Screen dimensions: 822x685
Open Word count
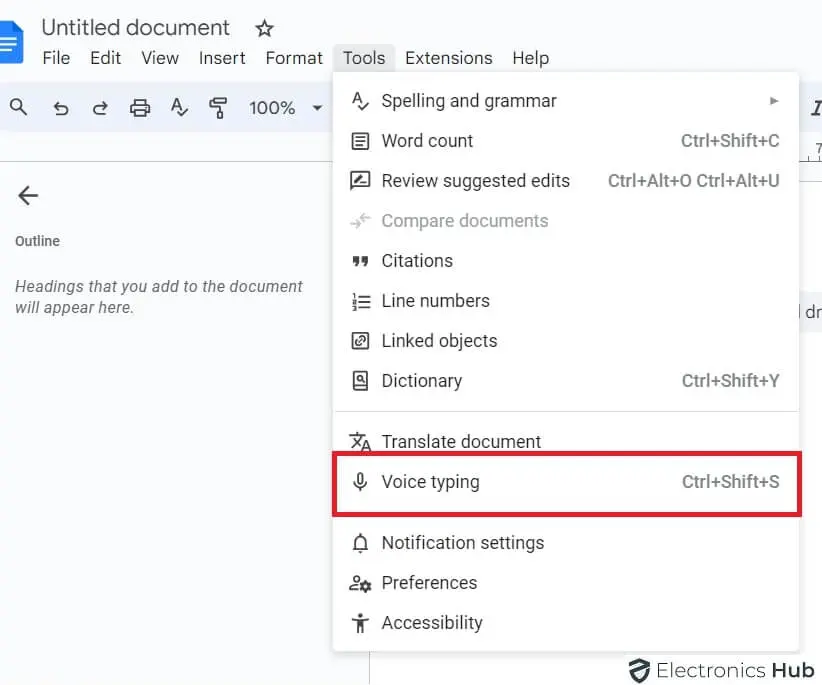[x=566, y=140]
